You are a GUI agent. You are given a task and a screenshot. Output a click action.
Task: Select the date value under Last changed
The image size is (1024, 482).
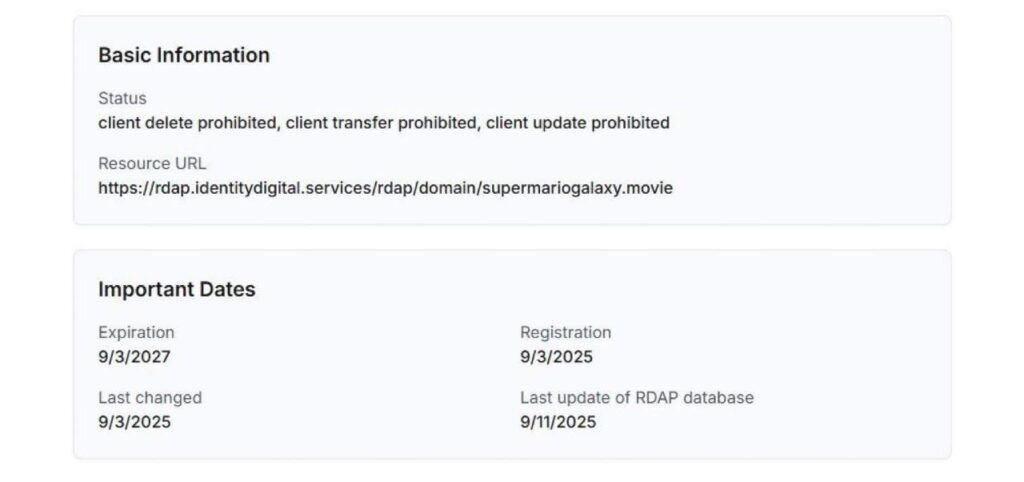(134, 421)
